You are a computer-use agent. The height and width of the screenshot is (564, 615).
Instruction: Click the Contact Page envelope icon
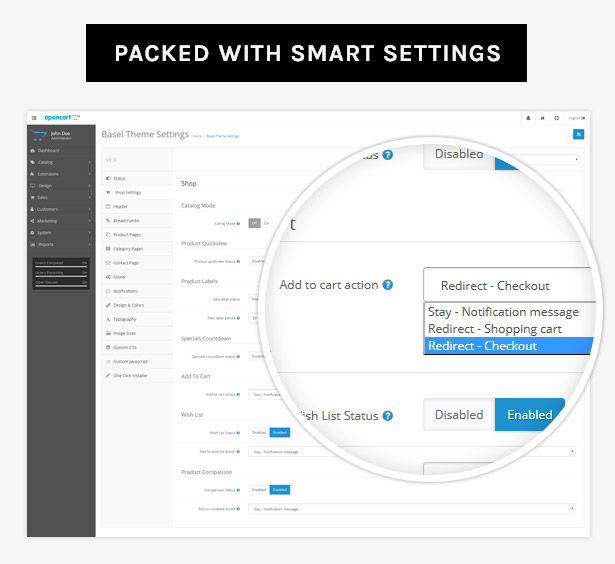[x=108, y=263]
